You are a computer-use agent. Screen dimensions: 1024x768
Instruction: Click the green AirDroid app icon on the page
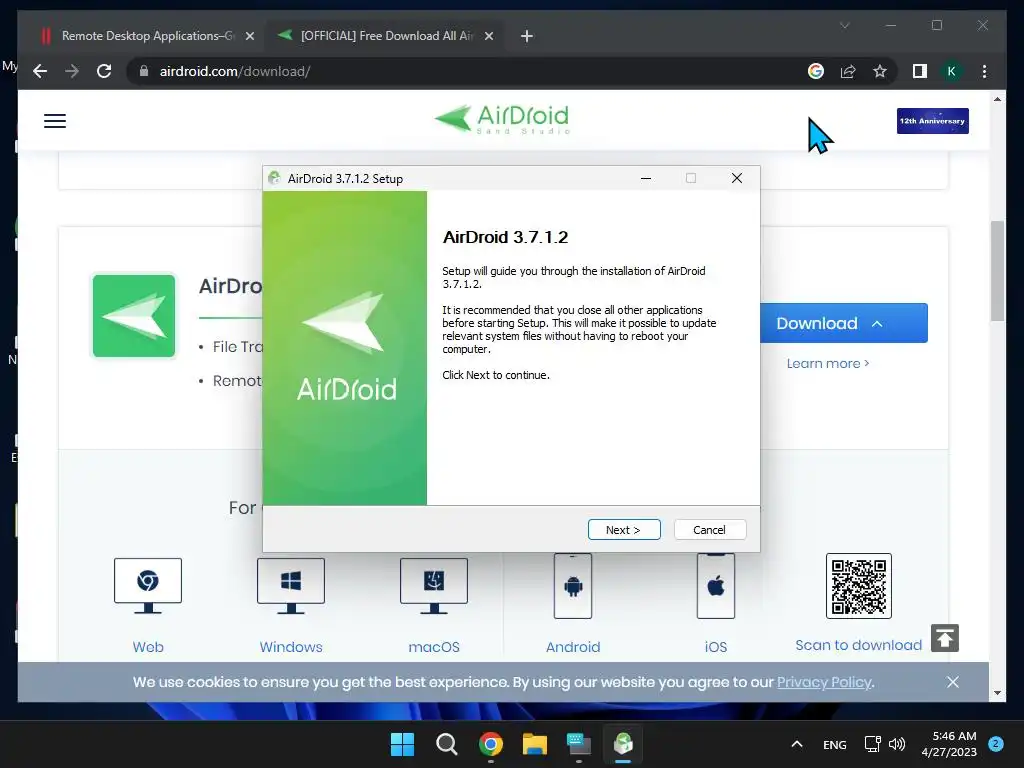pos(134,316)
